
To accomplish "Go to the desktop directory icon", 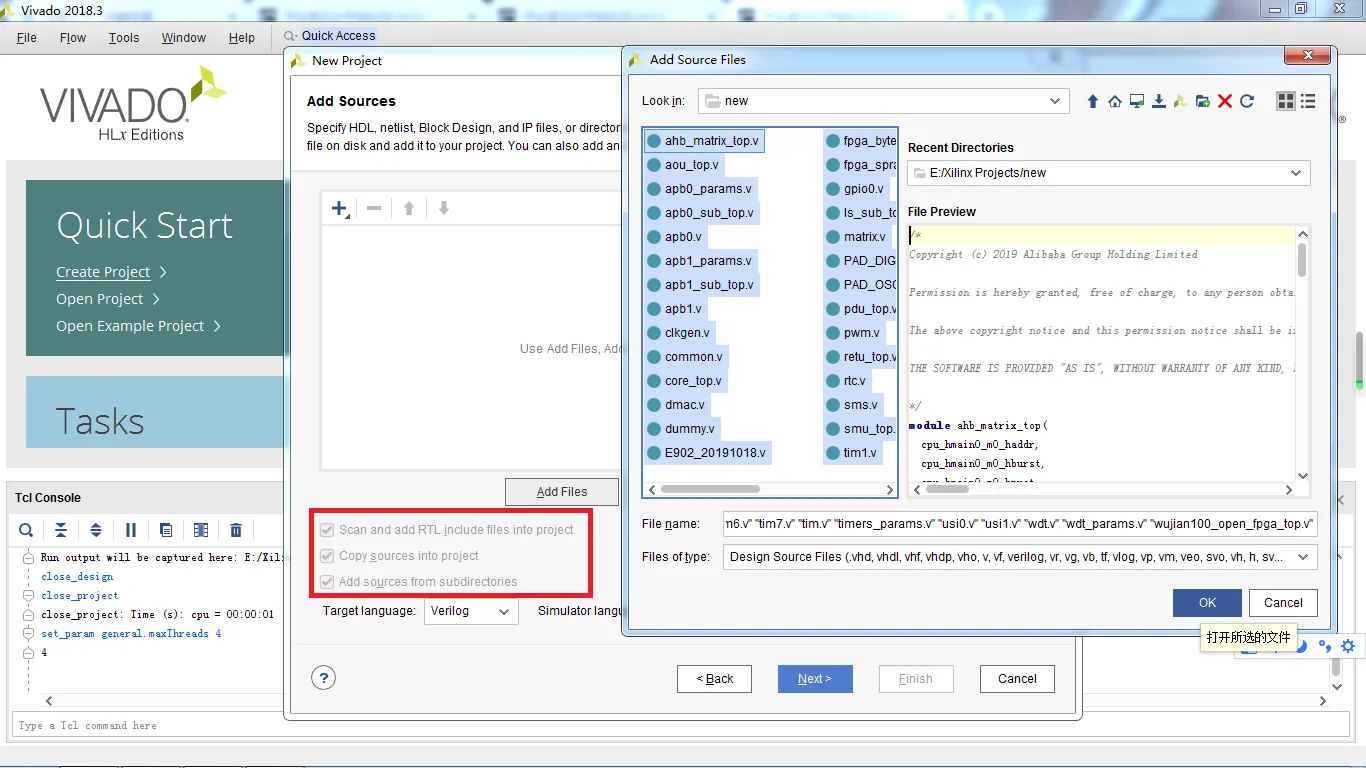I will tap(1137, 101).
